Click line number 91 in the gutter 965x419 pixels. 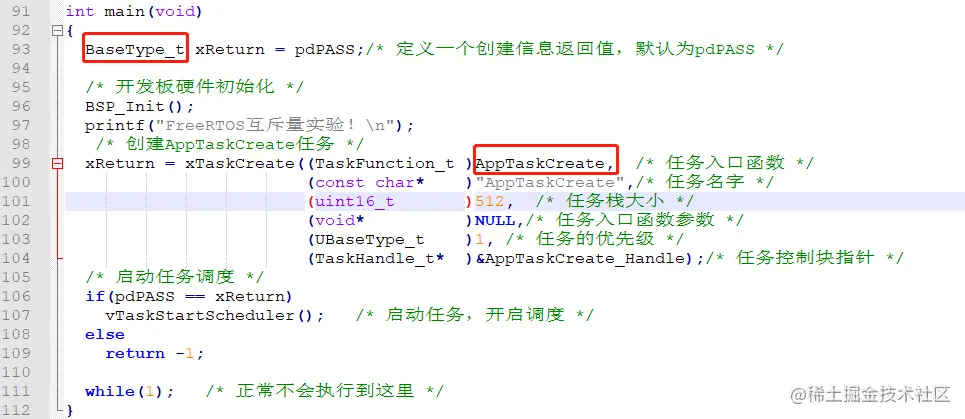(x=20, y=11)
